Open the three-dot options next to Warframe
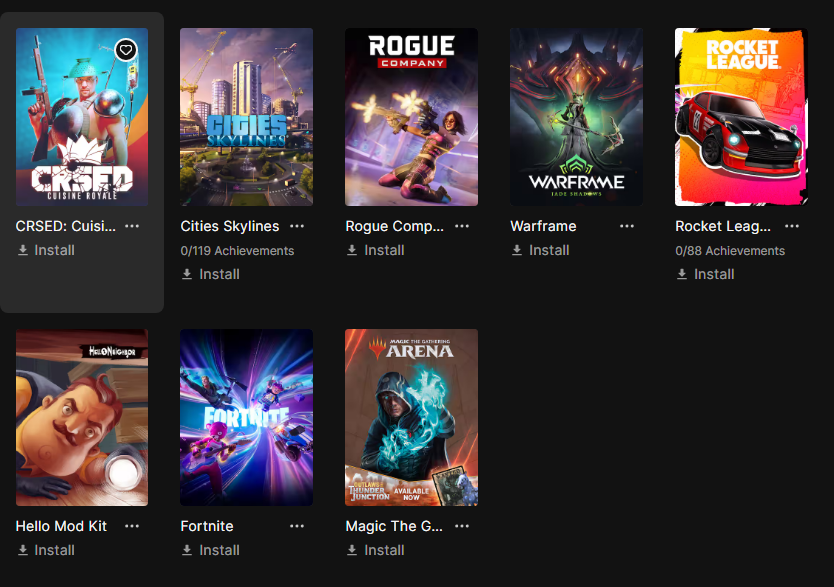The image size is (834, 587). pyautogui.click(x=627, y=226)
